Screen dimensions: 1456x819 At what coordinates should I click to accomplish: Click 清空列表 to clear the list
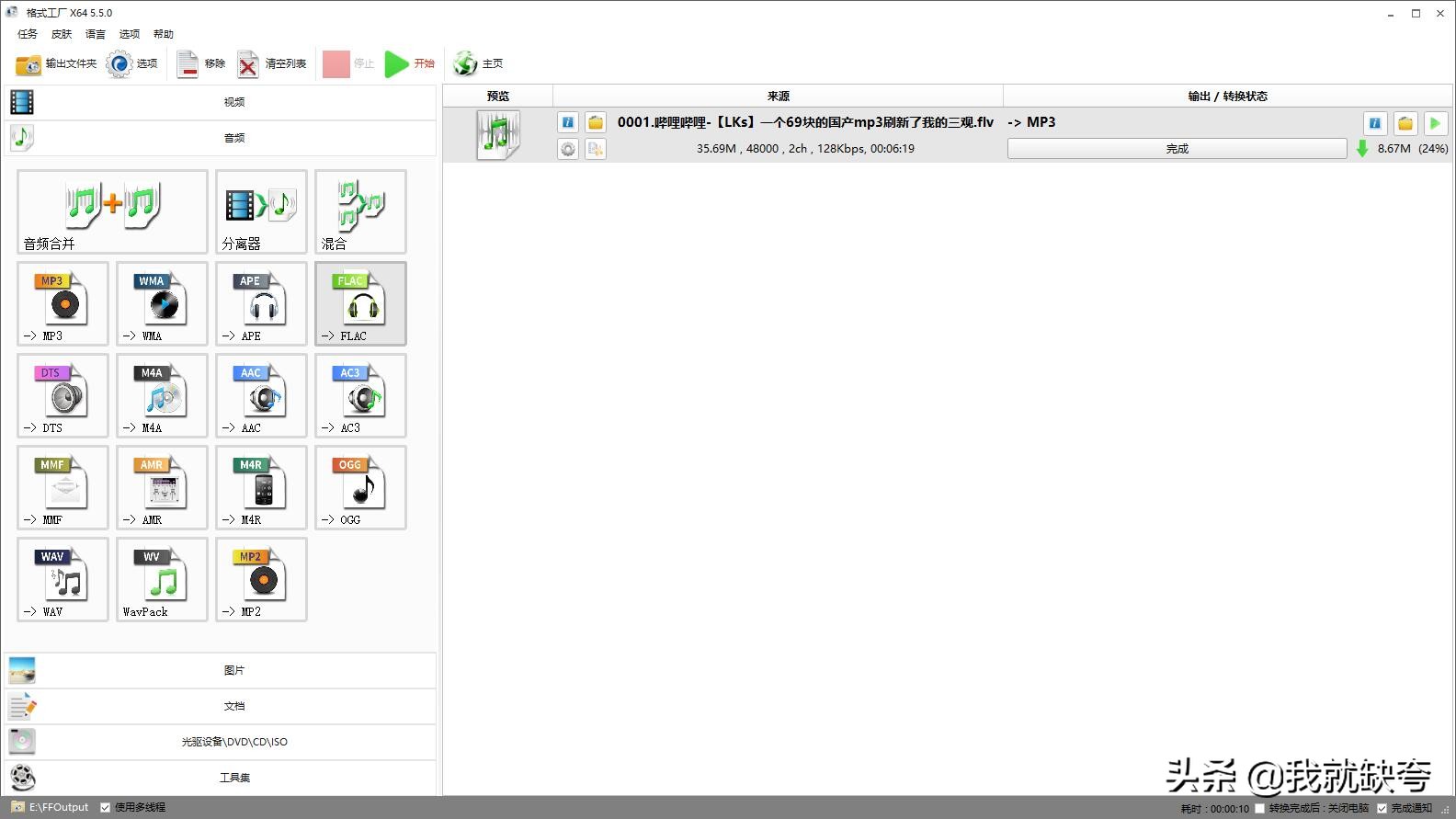point(272,63)
